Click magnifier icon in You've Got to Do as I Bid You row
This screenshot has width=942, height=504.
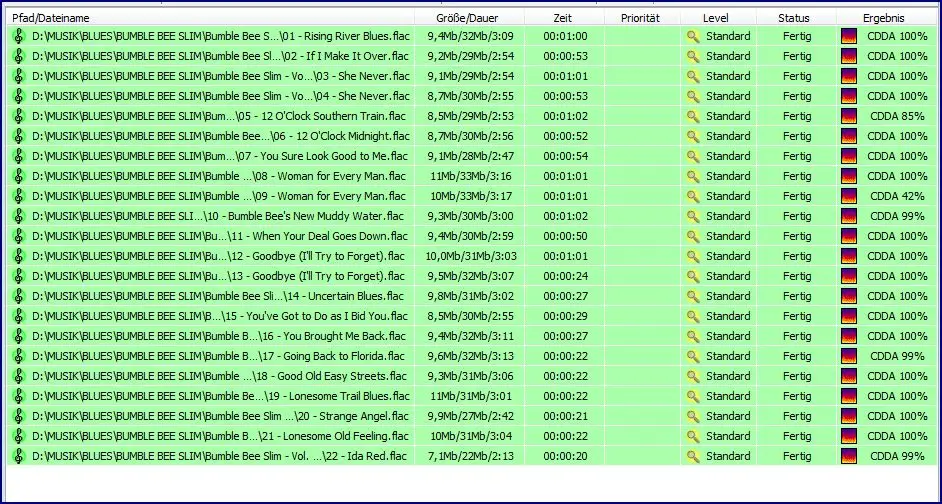pyautogui.click(x=693, y=316)
